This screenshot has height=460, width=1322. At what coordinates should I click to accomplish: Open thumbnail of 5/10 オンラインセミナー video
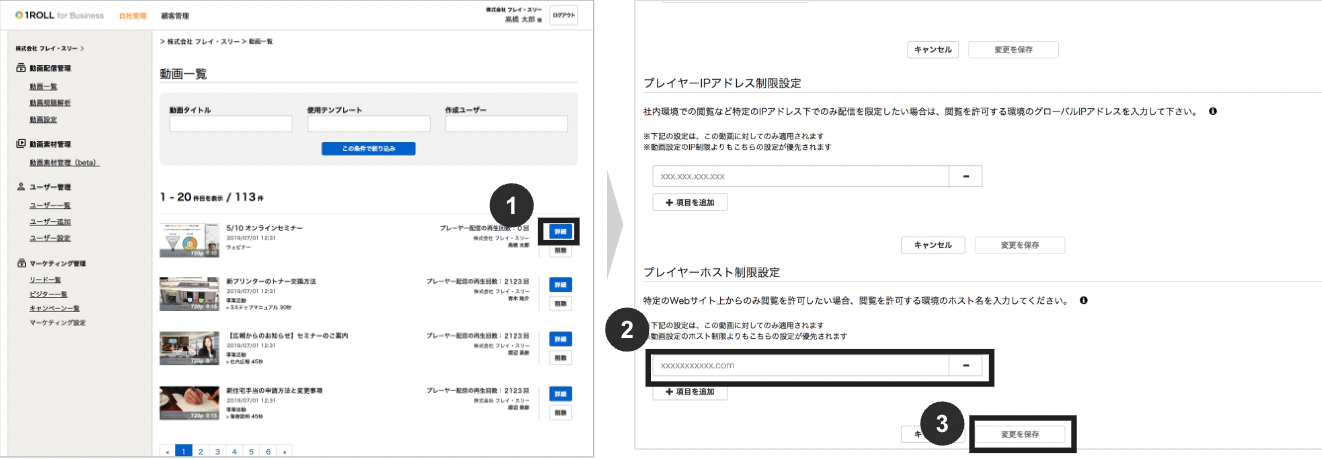[x=189, y=240]
